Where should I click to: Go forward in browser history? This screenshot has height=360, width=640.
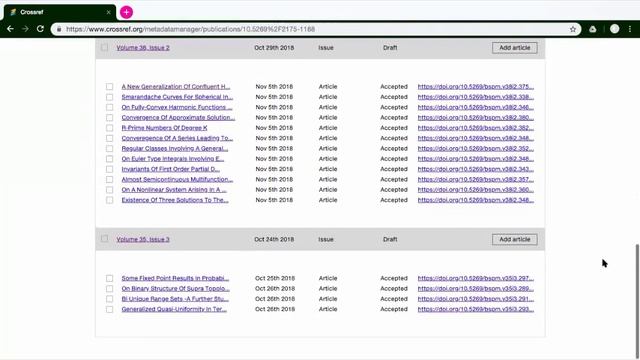(25, 29)
